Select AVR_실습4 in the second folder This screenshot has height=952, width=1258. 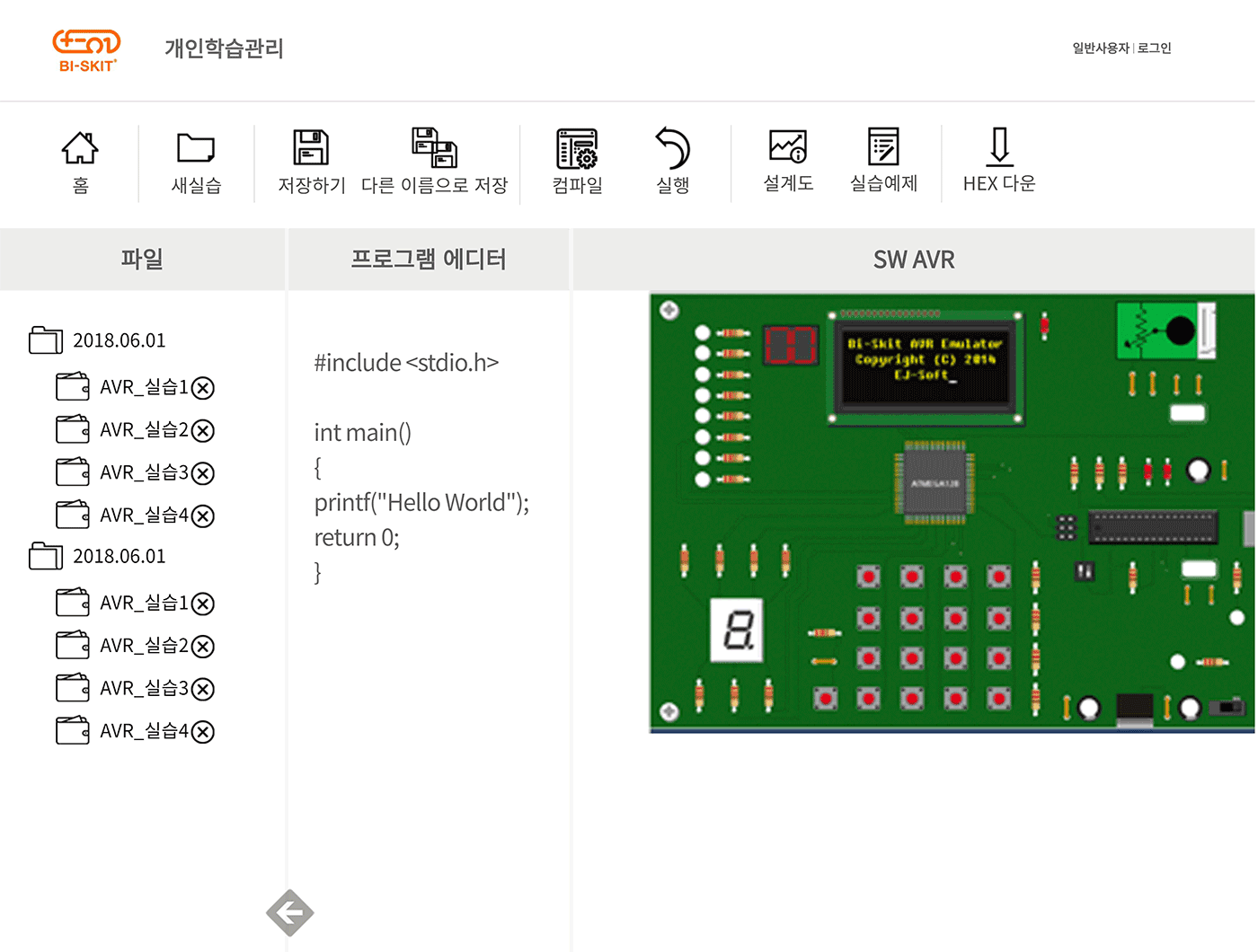[x=144, y=731]
